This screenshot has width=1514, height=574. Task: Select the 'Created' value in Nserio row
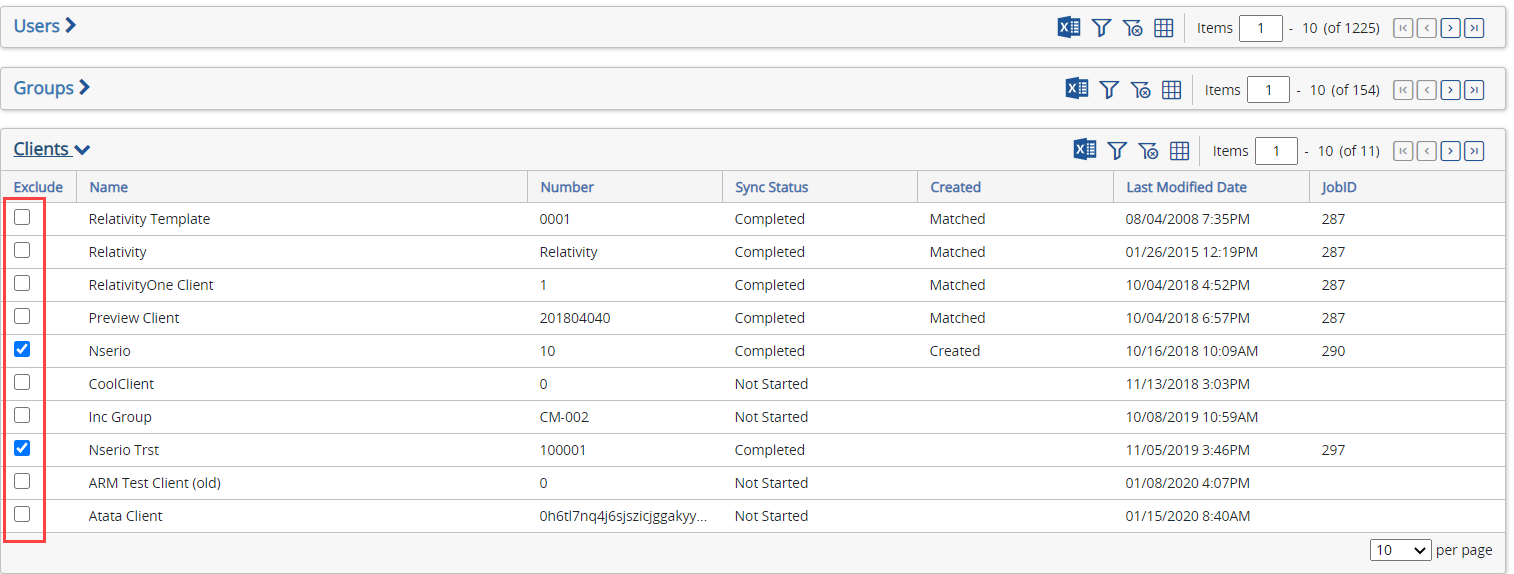tap(955, 351)
